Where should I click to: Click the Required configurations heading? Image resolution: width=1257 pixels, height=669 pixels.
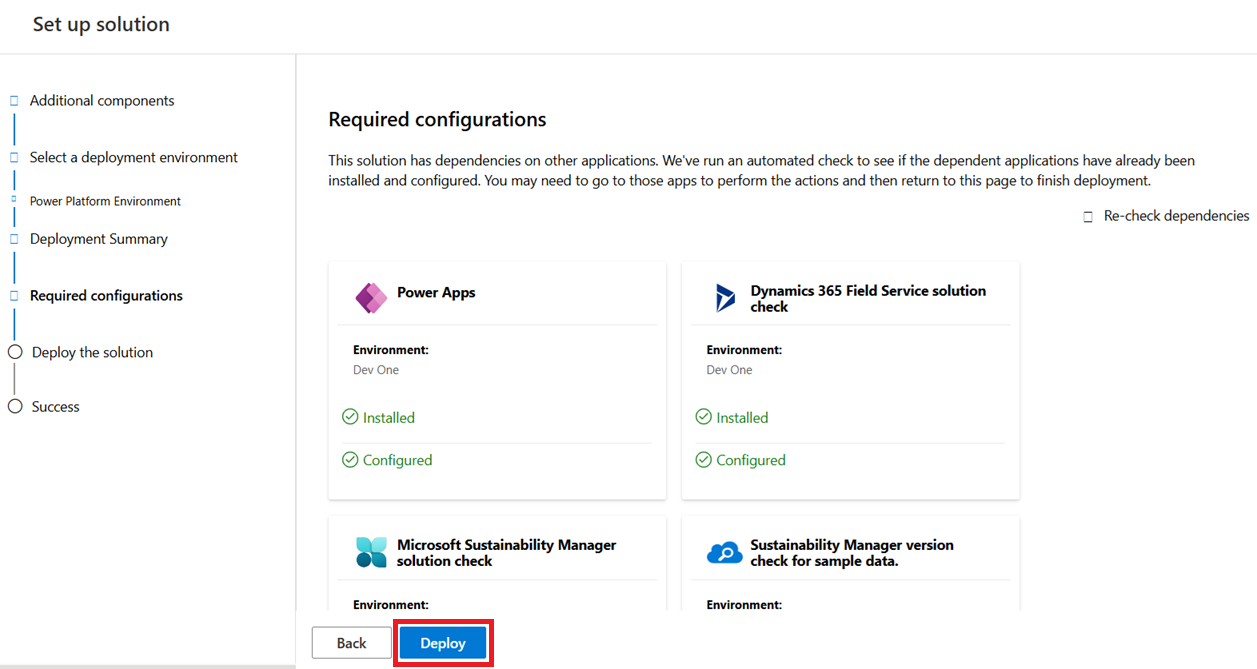pyautogui.click(x=437, y=120)
